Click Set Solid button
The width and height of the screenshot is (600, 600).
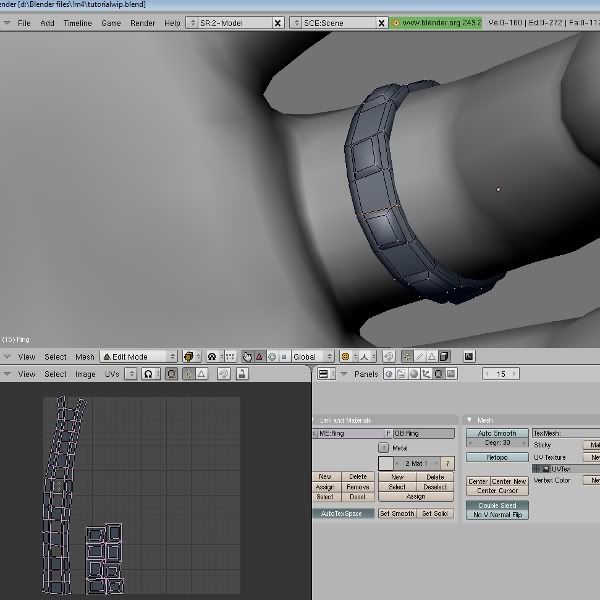pos(435,514)
